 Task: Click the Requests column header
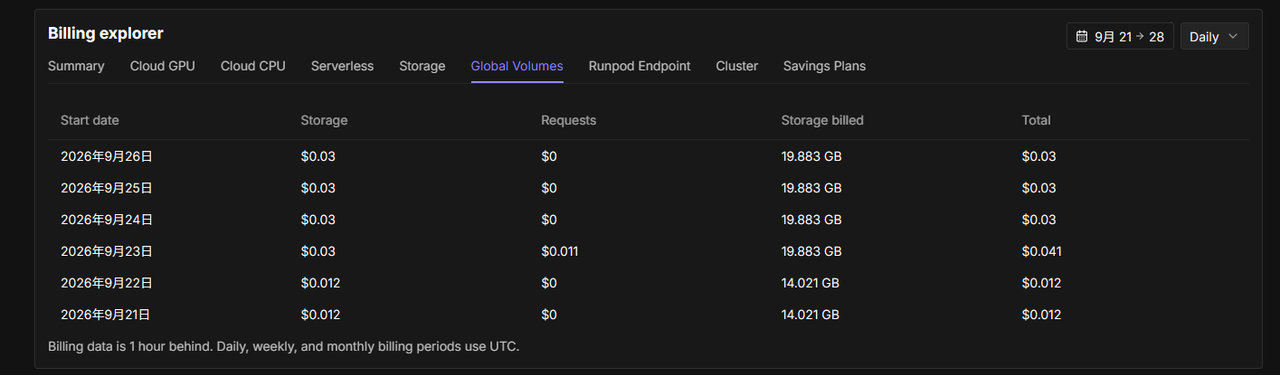click(x=568, y=120)
